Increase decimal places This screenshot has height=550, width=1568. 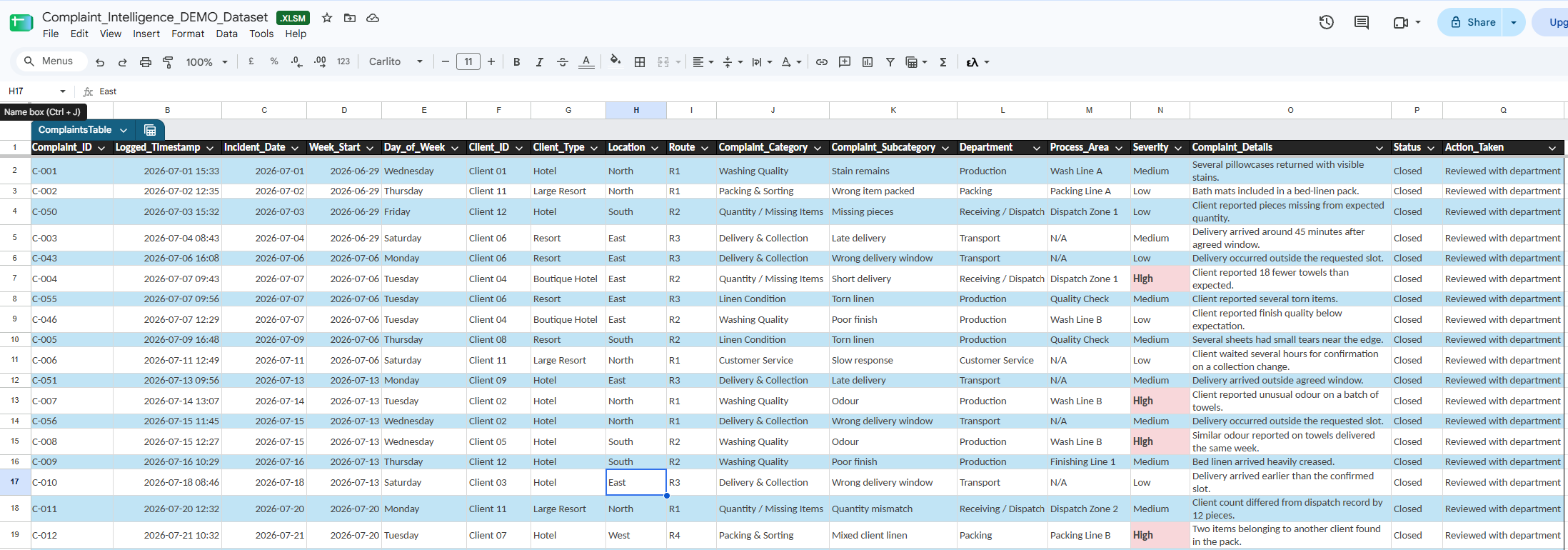pos(321,62)
